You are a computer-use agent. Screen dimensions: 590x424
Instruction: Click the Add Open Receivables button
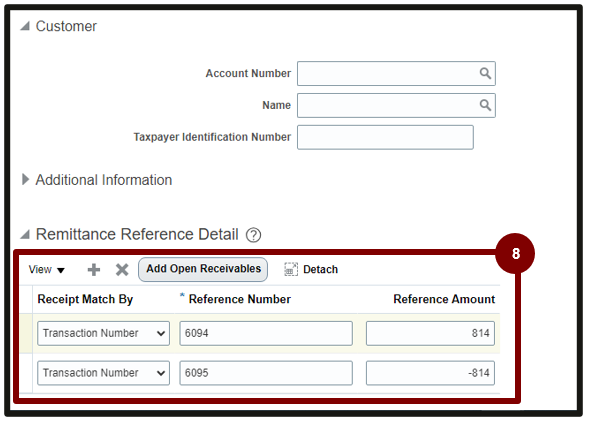click(203, 269)
